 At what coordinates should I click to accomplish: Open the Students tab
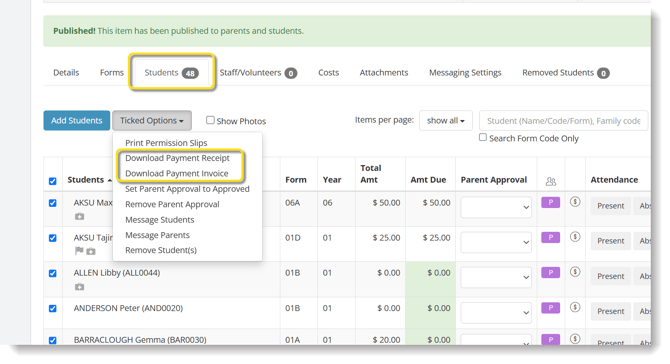pyautogui.click(x=171, y=73)
